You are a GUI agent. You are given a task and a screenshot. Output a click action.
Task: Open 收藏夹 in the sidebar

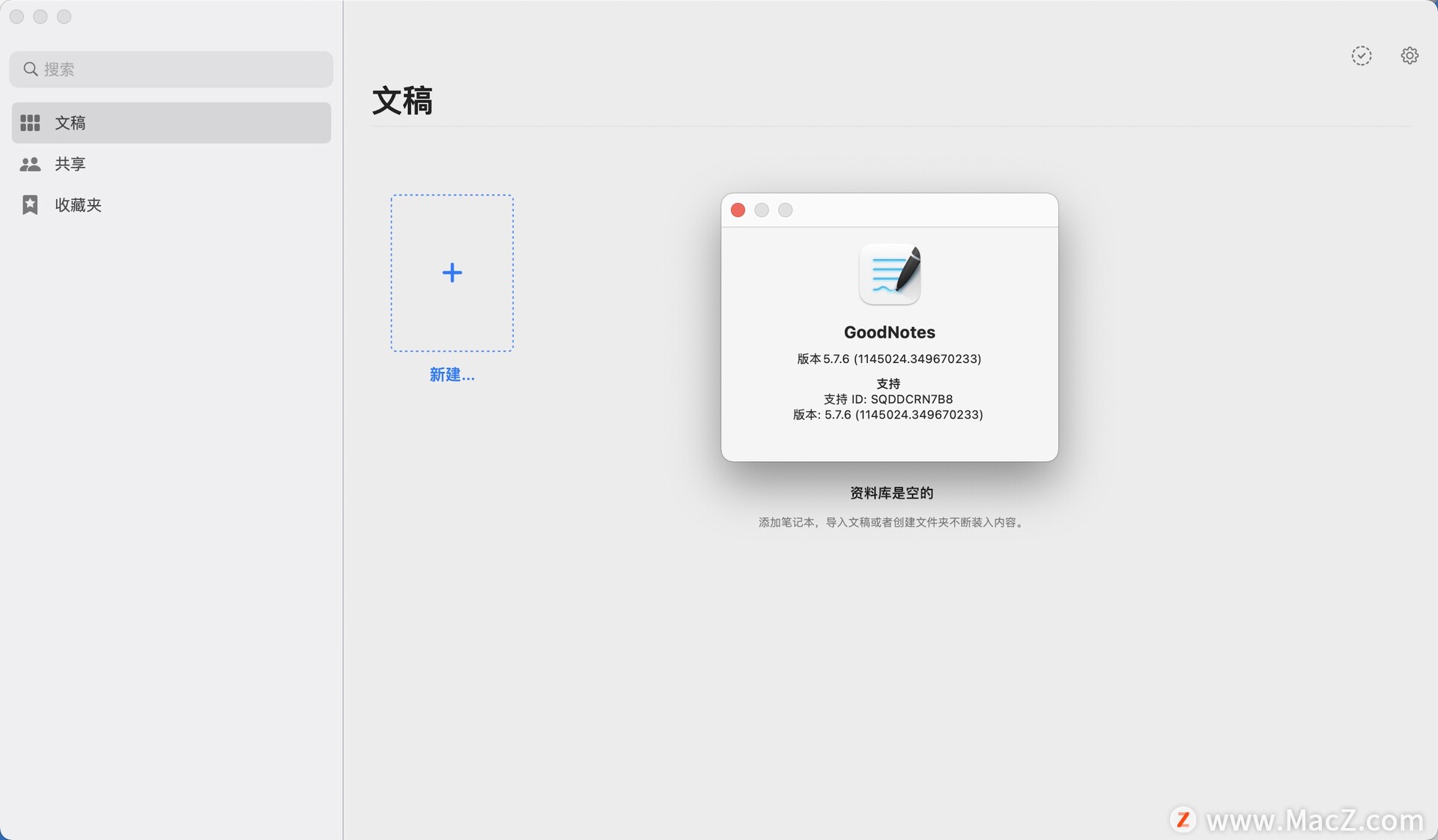tap(171, 205)
